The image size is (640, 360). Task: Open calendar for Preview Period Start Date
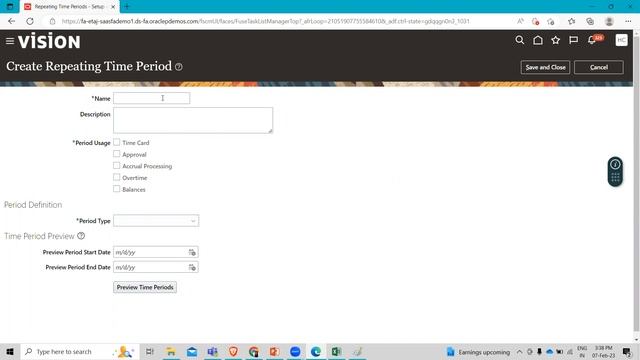(x=192, y=252)
